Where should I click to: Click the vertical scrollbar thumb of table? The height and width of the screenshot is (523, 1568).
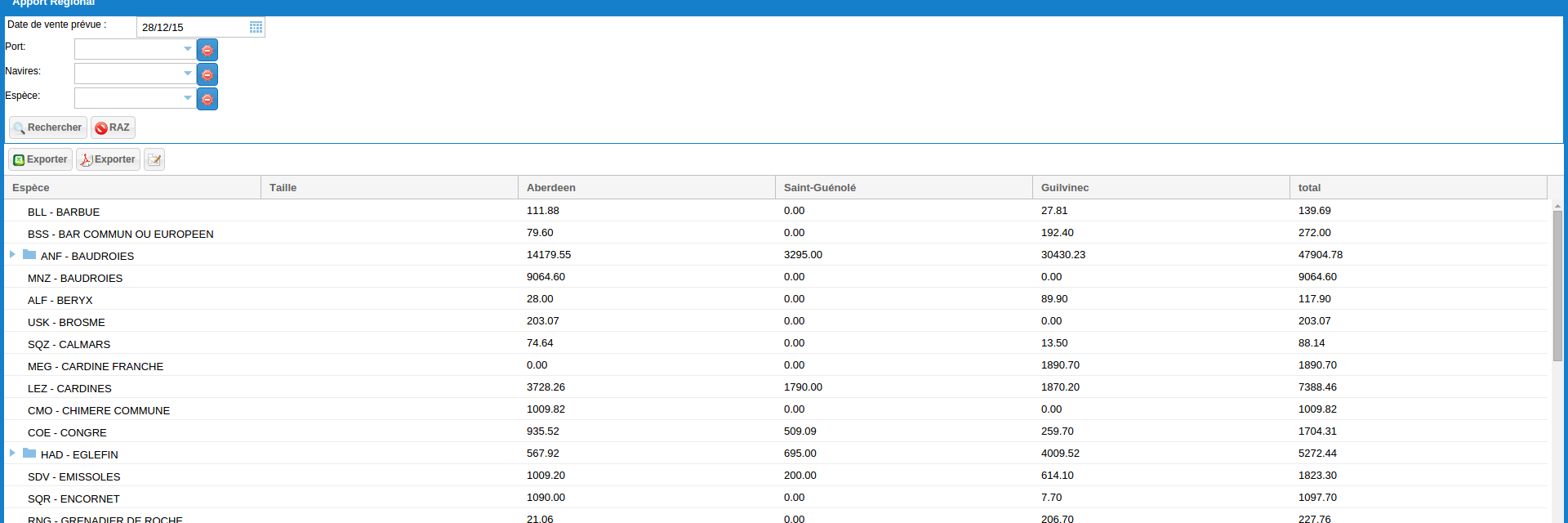pos(1557,285)
